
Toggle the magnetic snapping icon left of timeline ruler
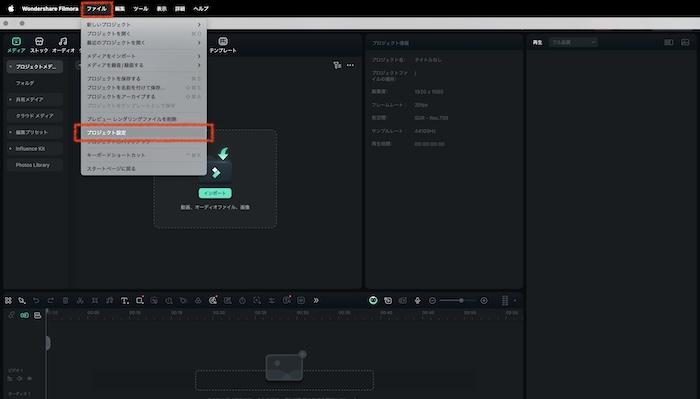coord(11,316)
